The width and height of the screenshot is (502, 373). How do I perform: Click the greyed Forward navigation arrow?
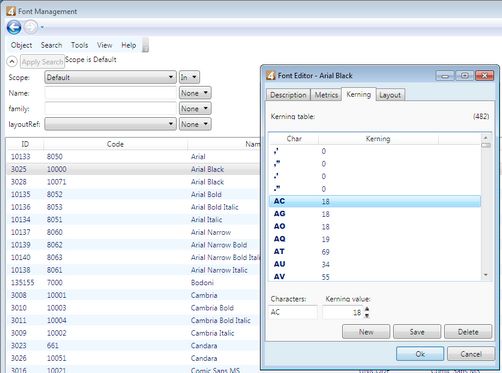tap(31, 27)
